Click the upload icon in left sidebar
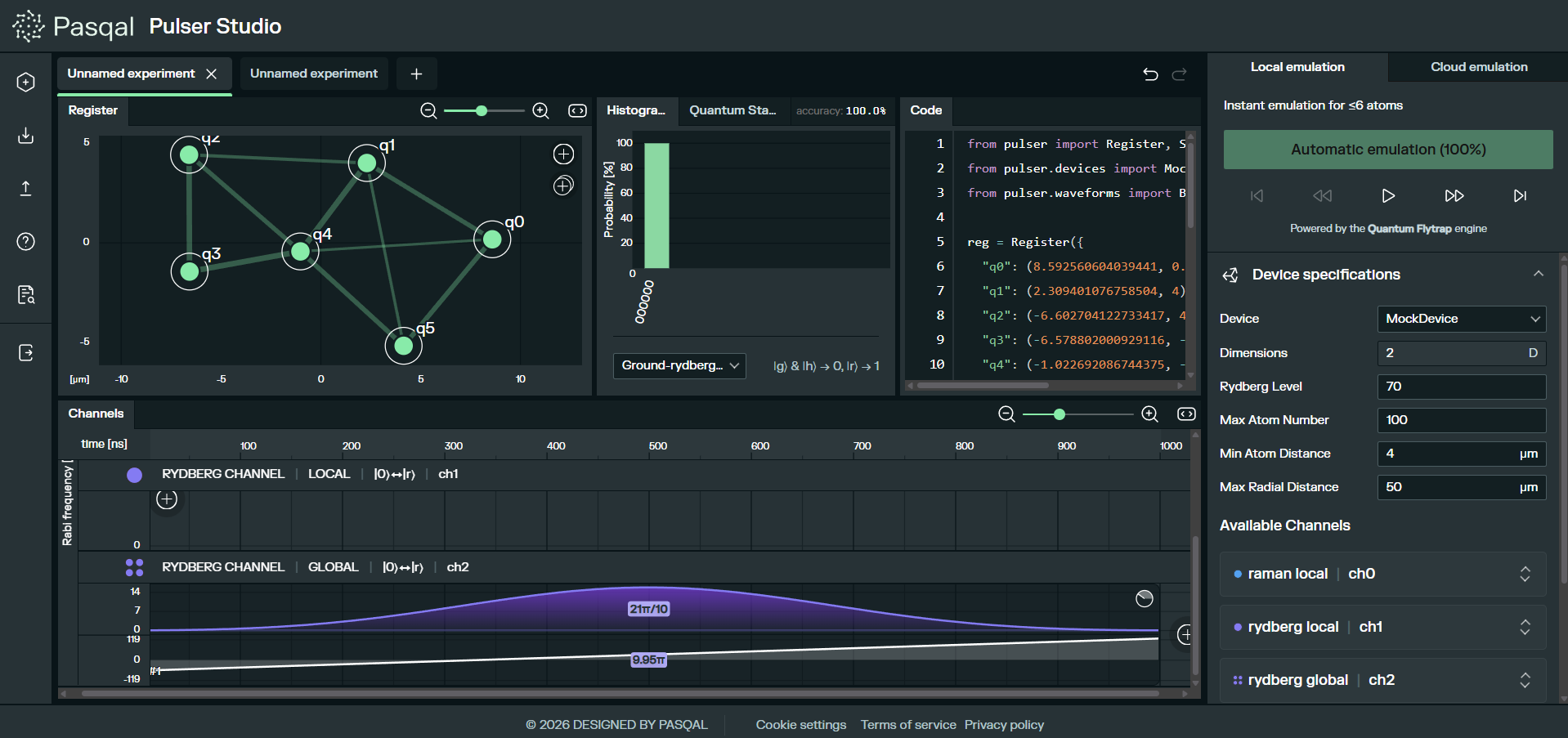The height and width of the screenshot is (738, 1568). [x=26, y=188]
